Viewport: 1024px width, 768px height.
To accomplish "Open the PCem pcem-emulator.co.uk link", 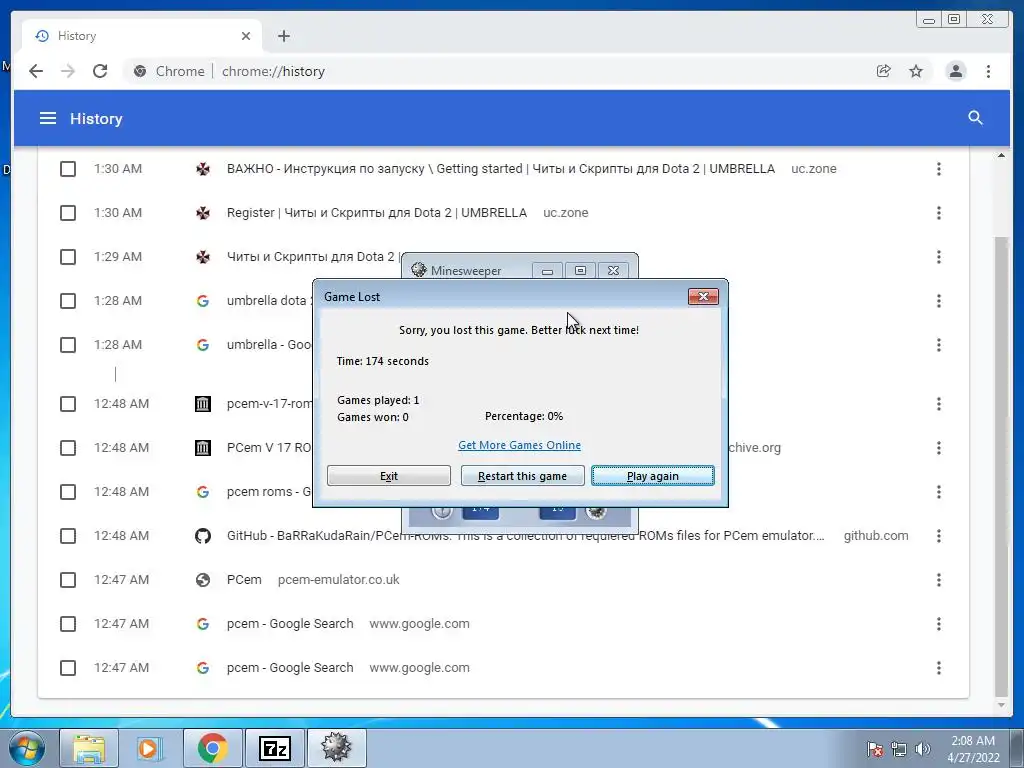I will 244,580.
